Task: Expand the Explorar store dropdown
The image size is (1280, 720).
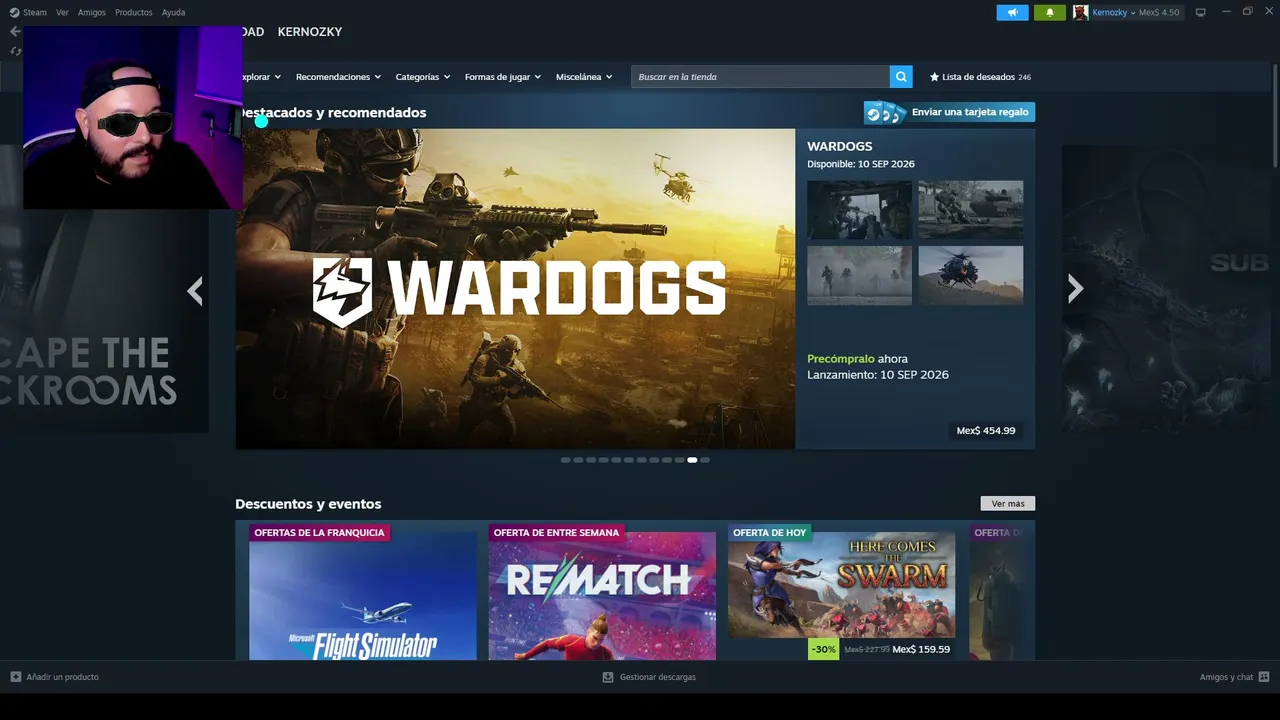Action: click(261, 77)
